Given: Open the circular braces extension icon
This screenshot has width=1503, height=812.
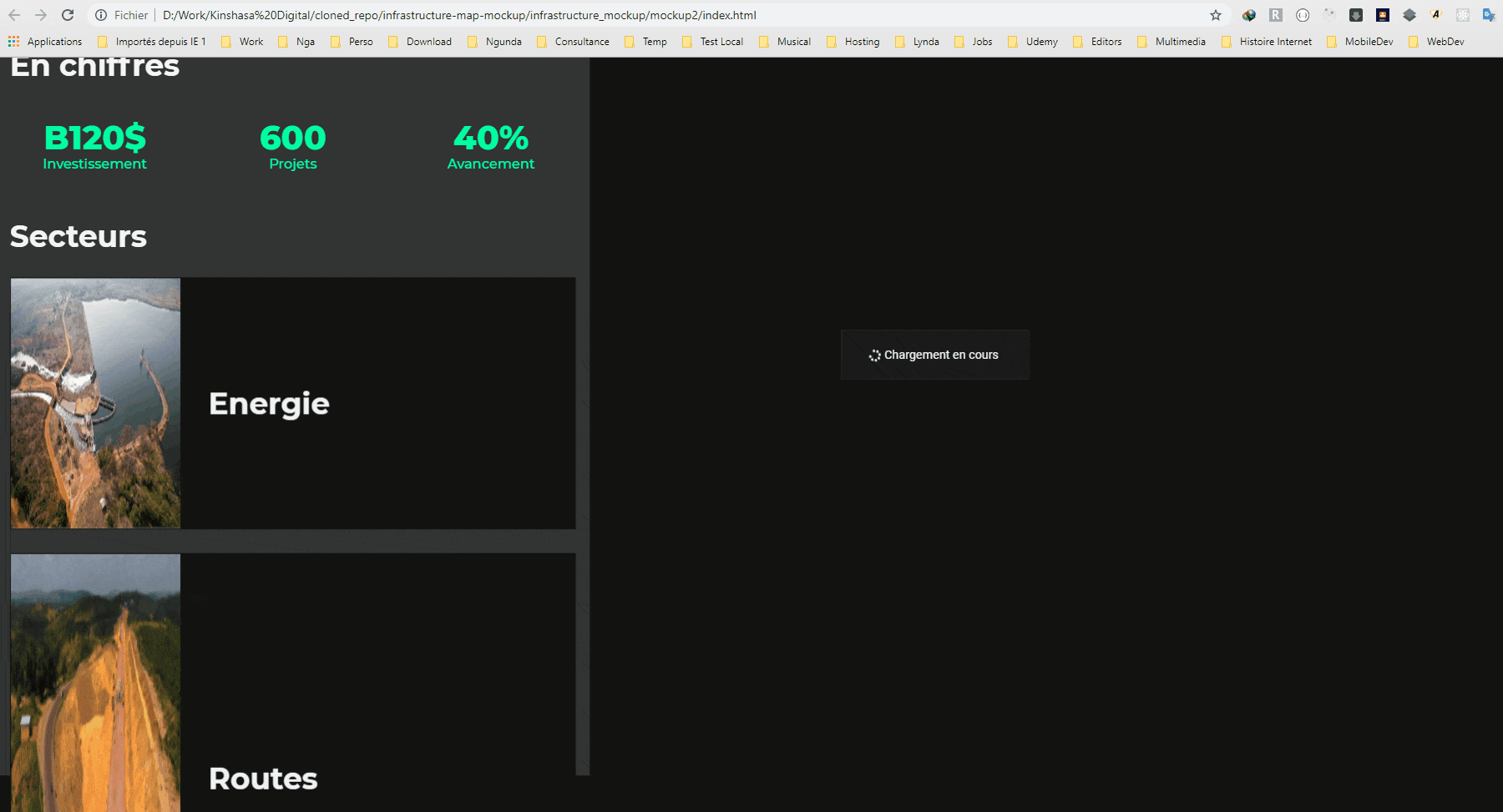Looking at the screenshot, I should [1303, 15].
